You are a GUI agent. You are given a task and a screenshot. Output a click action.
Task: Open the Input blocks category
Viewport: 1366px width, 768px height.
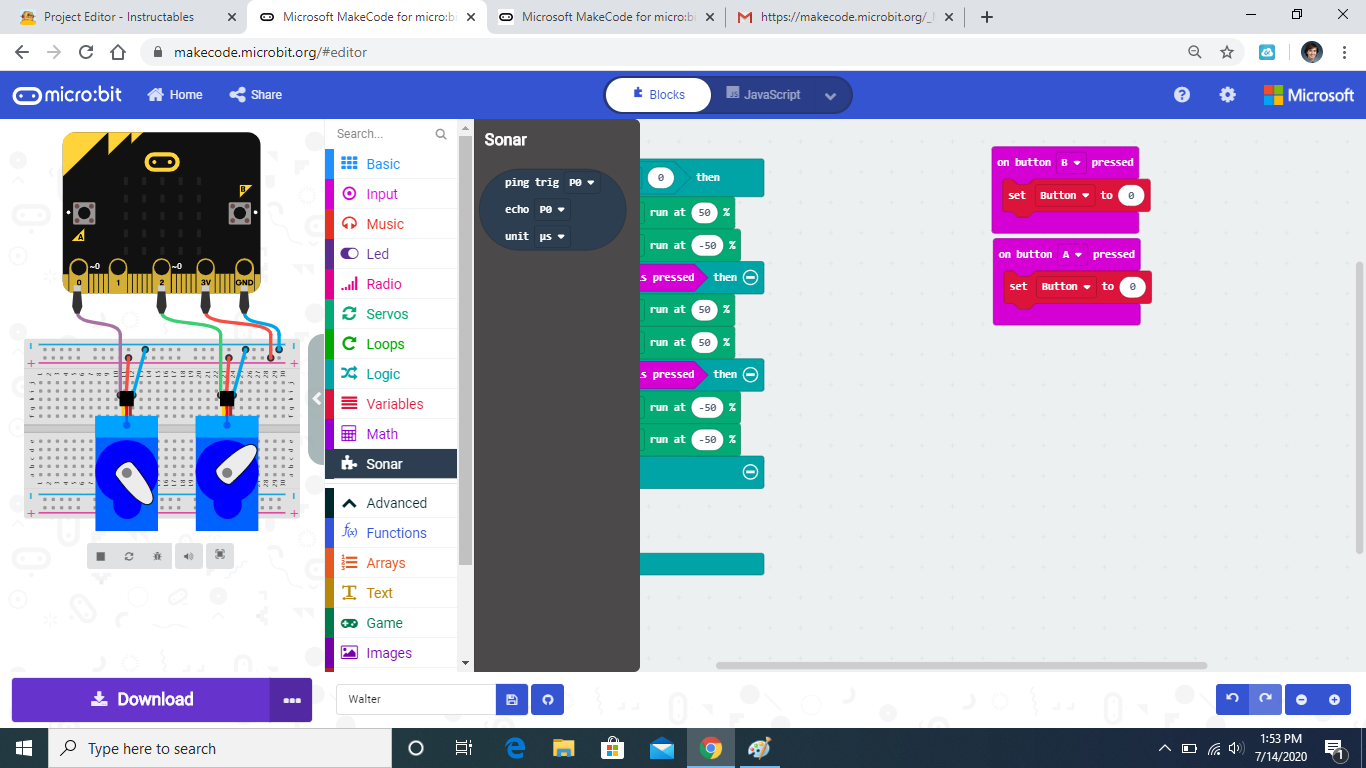[391, 194]
